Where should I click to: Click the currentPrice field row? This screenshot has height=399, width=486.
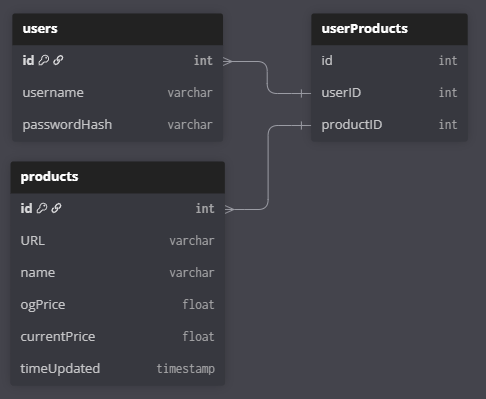coord(118,337)
